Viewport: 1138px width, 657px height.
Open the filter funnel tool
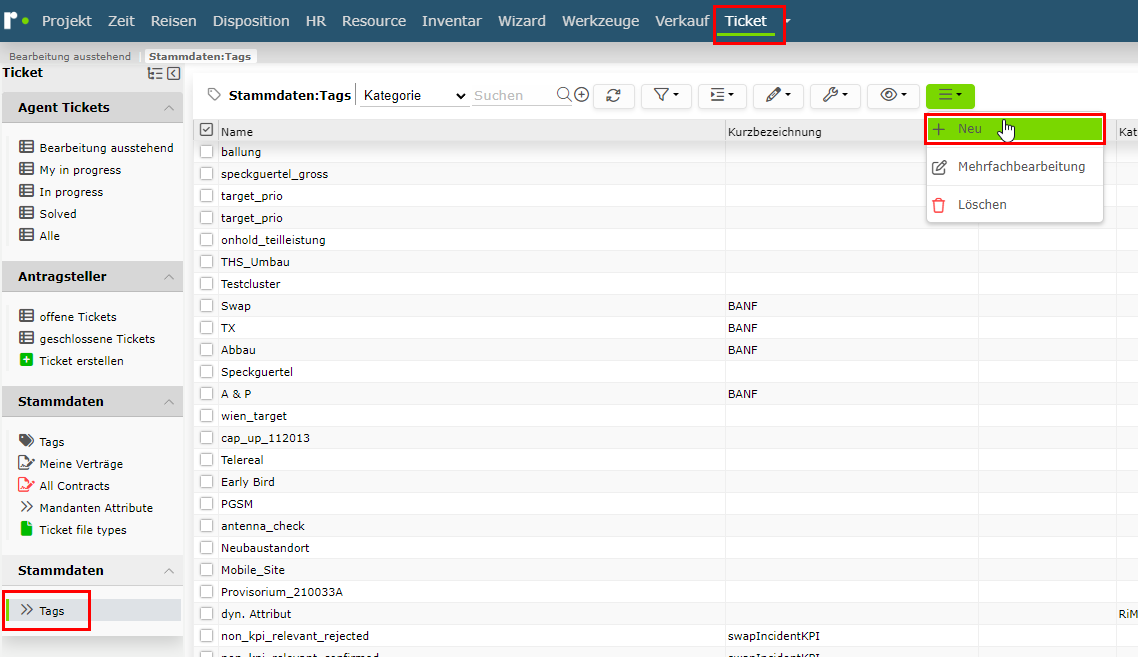666,96
